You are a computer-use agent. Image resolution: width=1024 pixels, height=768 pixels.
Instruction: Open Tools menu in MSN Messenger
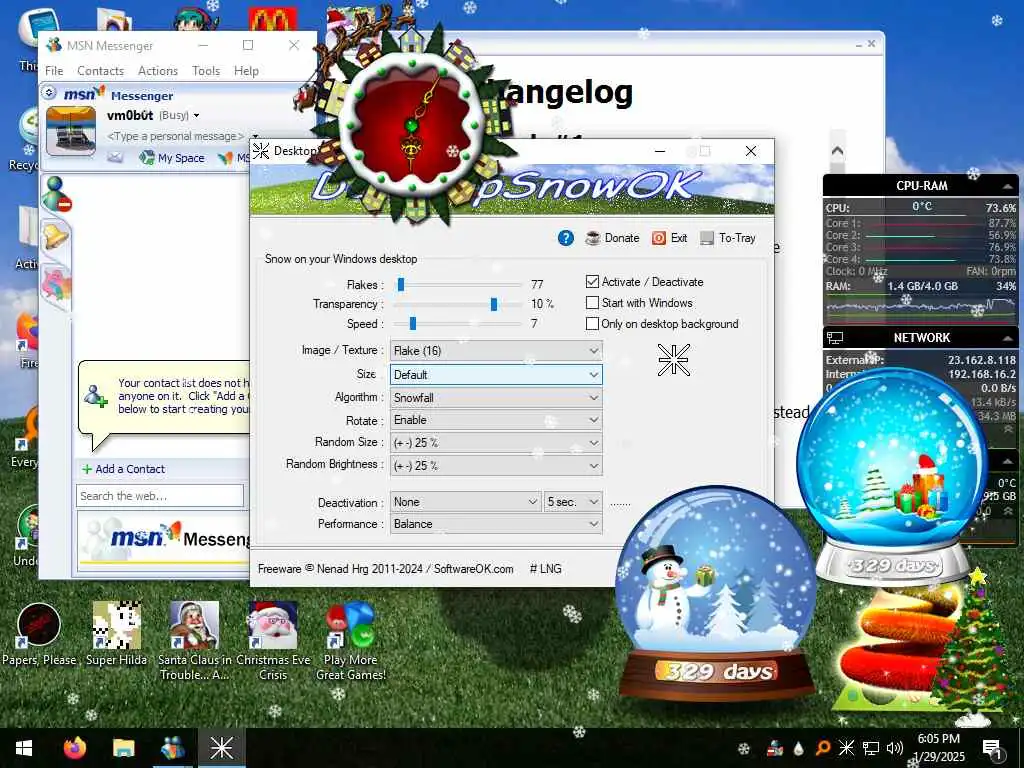point(206,71)
